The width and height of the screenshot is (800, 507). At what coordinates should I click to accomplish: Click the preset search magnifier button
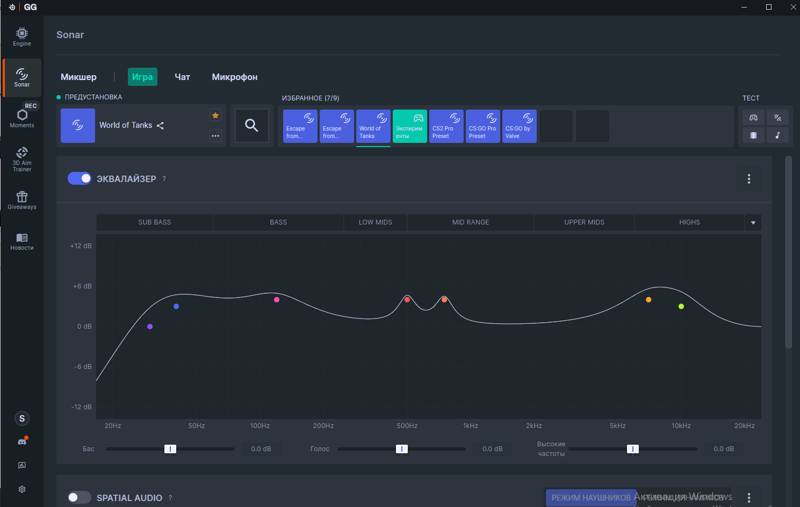coord(252,125)
